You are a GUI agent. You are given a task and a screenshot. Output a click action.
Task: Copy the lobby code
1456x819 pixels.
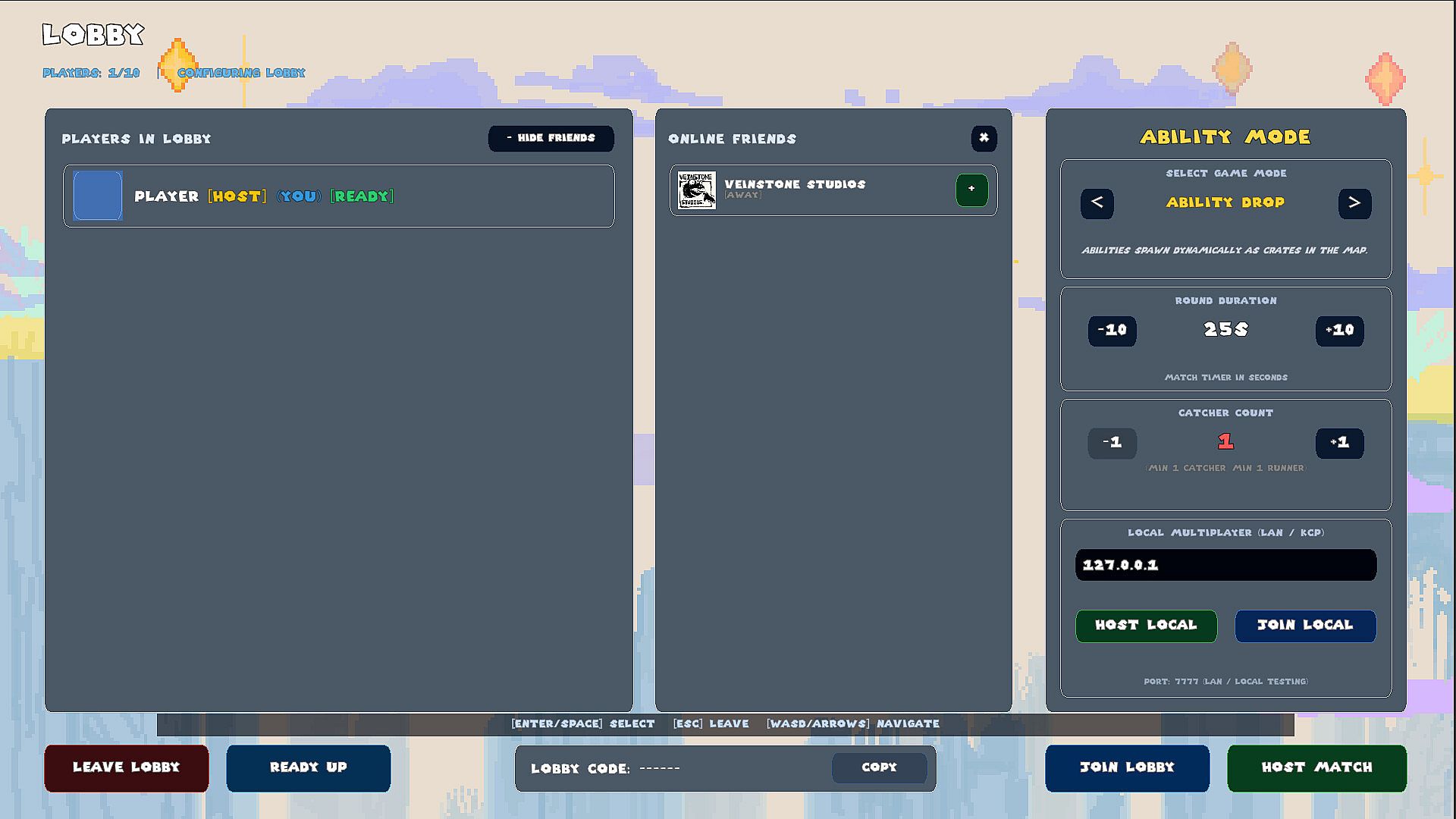point(879,767)
